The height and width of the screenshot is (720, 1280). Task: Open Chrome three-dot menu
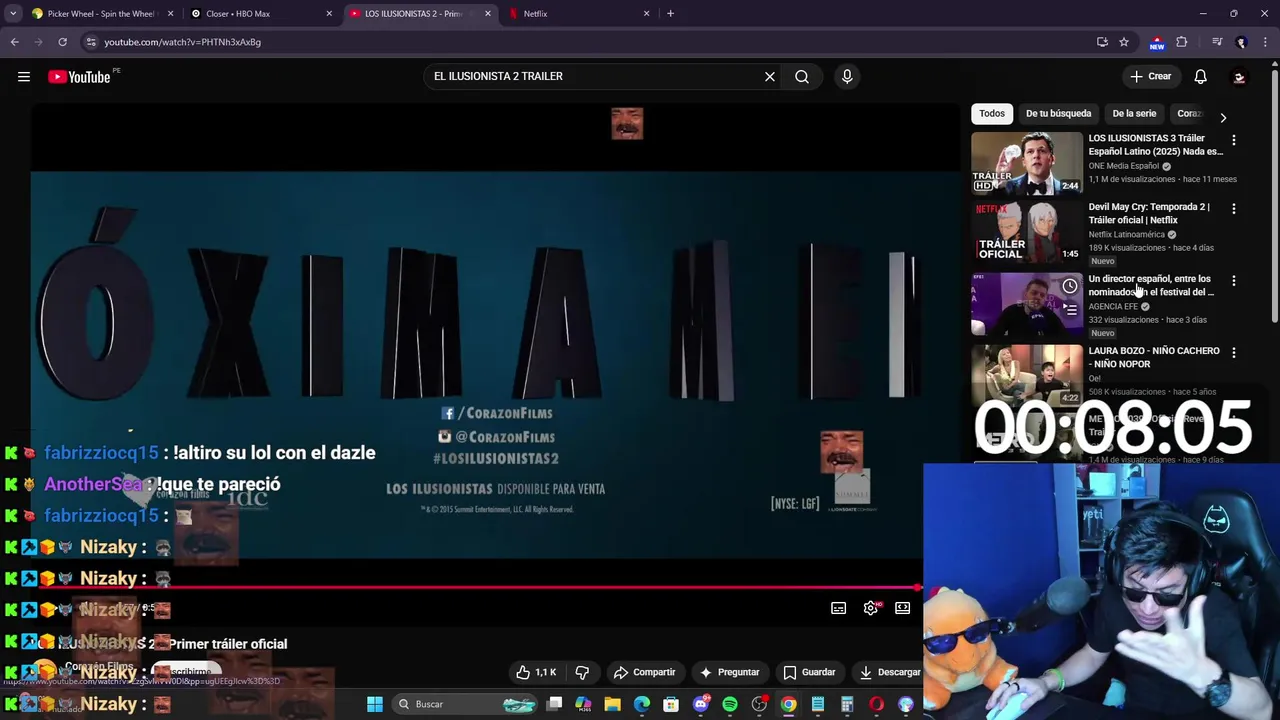click(x=1265, y=42)
